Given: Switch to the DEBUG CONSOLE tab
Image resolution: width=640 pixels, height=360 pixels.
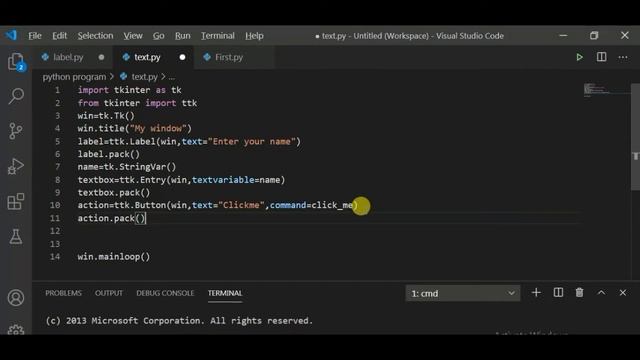Looking at the screenshot, I should (165, 293).
